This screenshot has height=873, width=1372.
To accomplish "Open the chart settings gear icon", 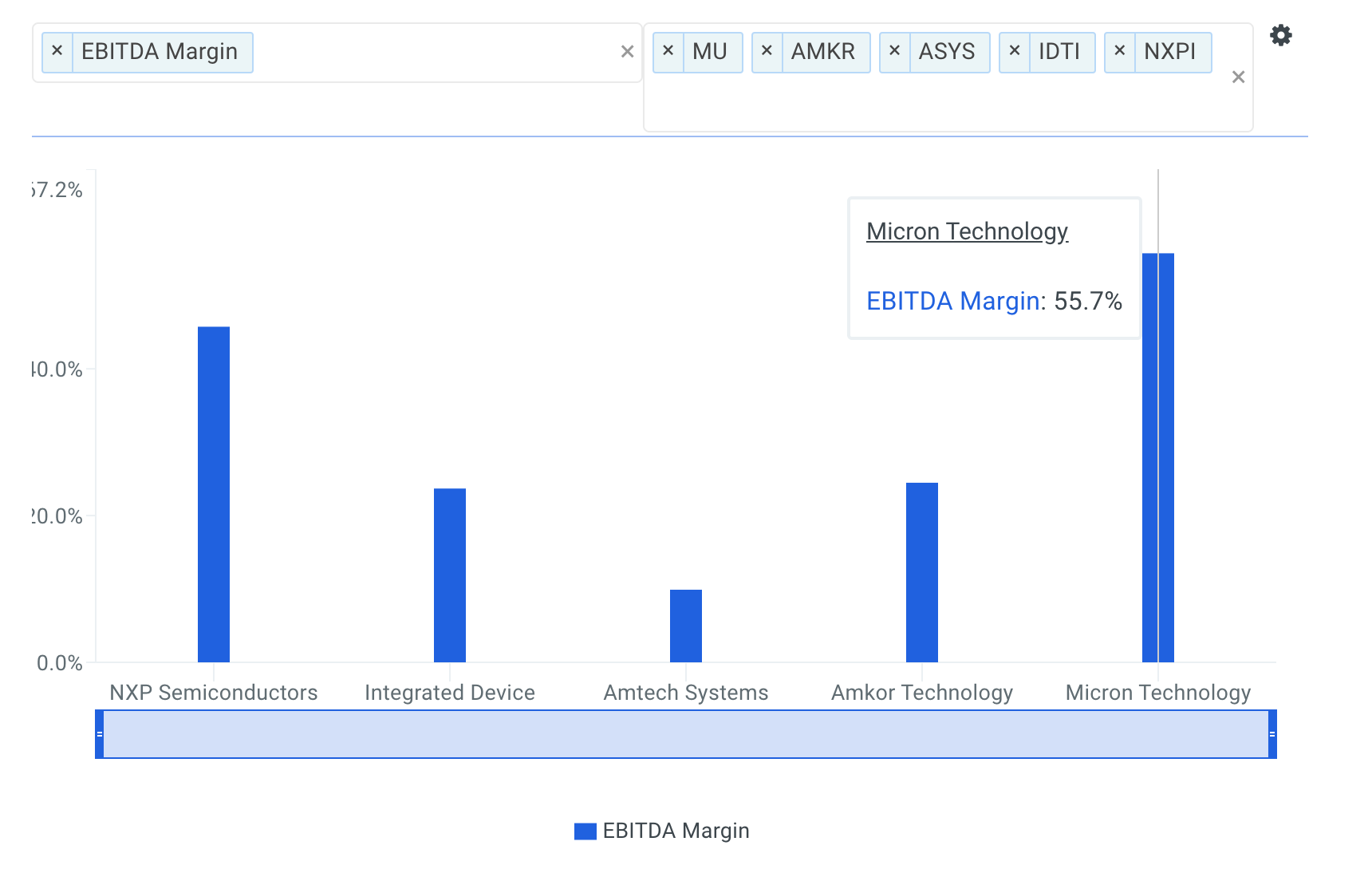I will coord(1281,35).
